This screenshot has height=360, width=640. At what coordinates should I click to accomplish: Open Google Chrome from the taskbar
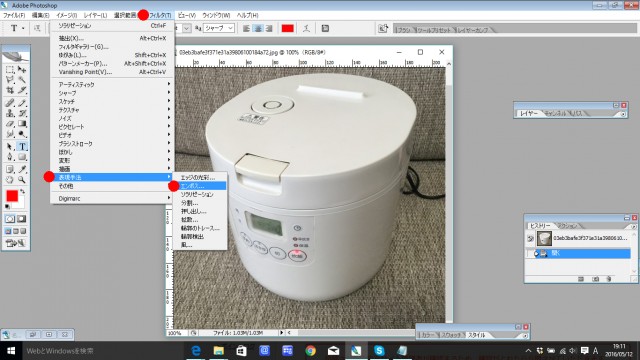[310, 351]
